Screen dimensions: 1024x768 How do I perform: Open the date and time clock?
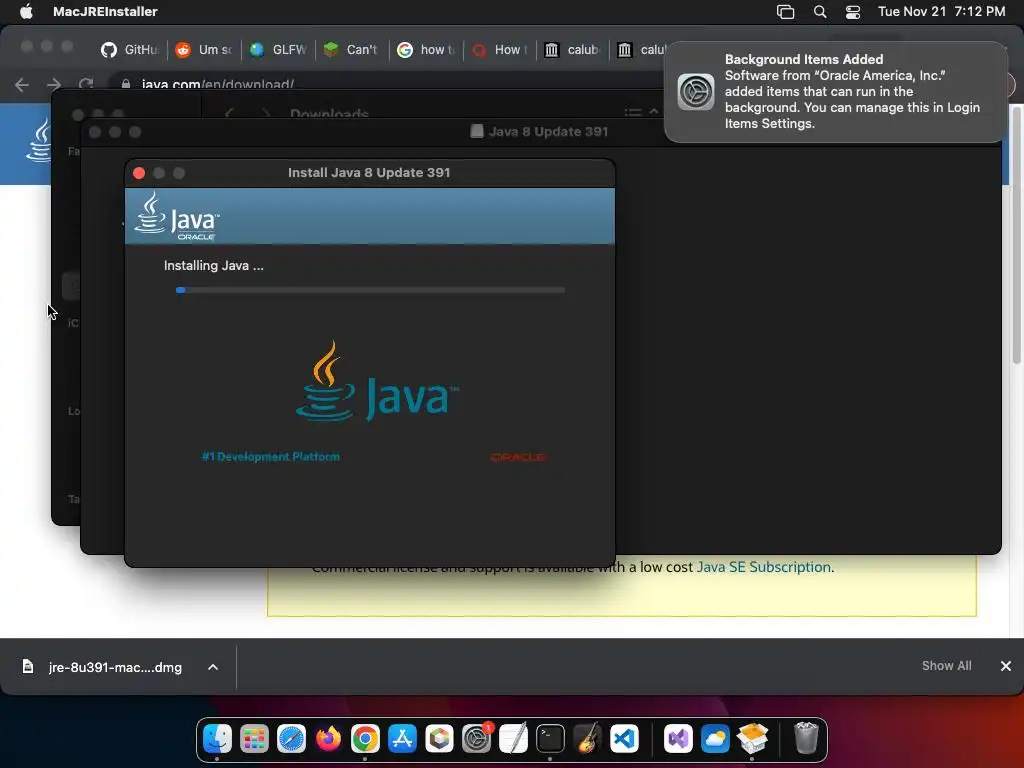(941, 11)
